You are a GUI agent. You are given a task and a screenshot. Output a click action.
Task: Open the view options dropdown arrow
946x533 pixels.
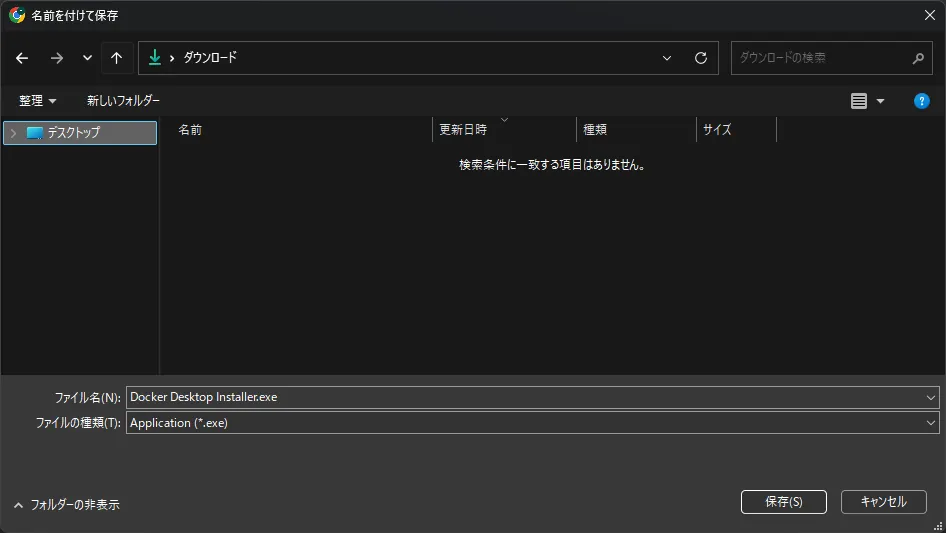pyautogui.click(x=880, y=101)
